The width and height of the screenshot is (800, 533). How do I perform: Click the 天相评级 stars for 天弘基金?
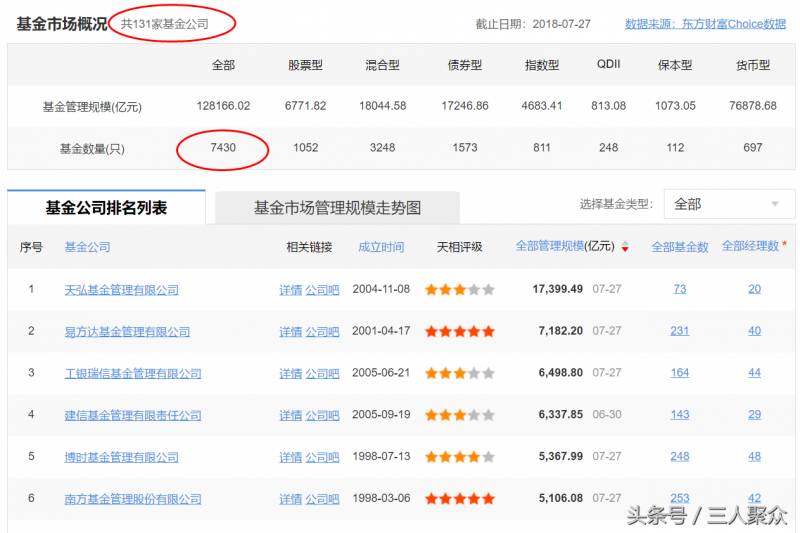pyautogui.click(x=460, y=290)
